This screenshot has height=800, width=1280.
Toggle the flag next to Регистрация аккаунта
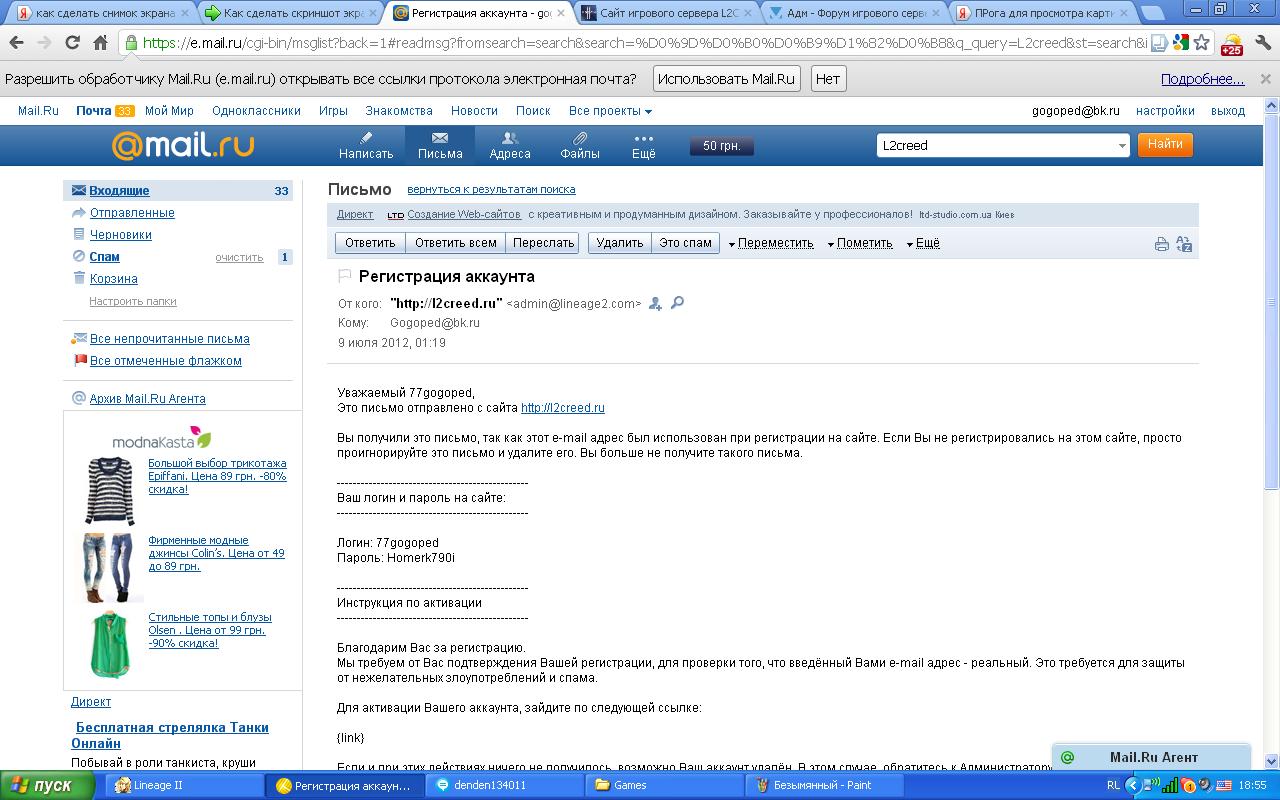[x=345, y=277]
